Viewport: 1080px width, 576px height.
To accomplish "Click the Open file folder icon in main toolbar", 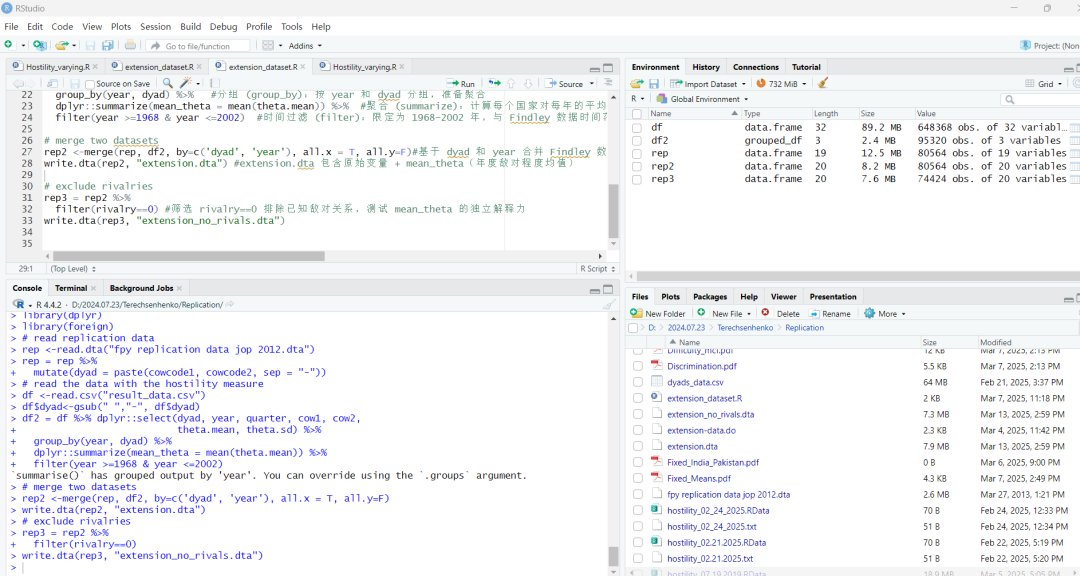I will pyautogui.click(x=61, y=45).
